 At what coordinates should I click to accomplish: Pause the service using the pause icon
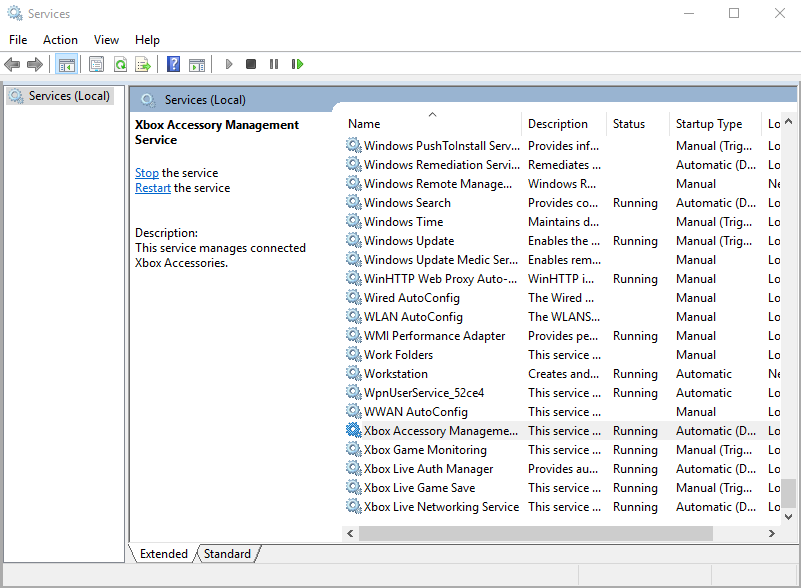(x=275, y=64)
